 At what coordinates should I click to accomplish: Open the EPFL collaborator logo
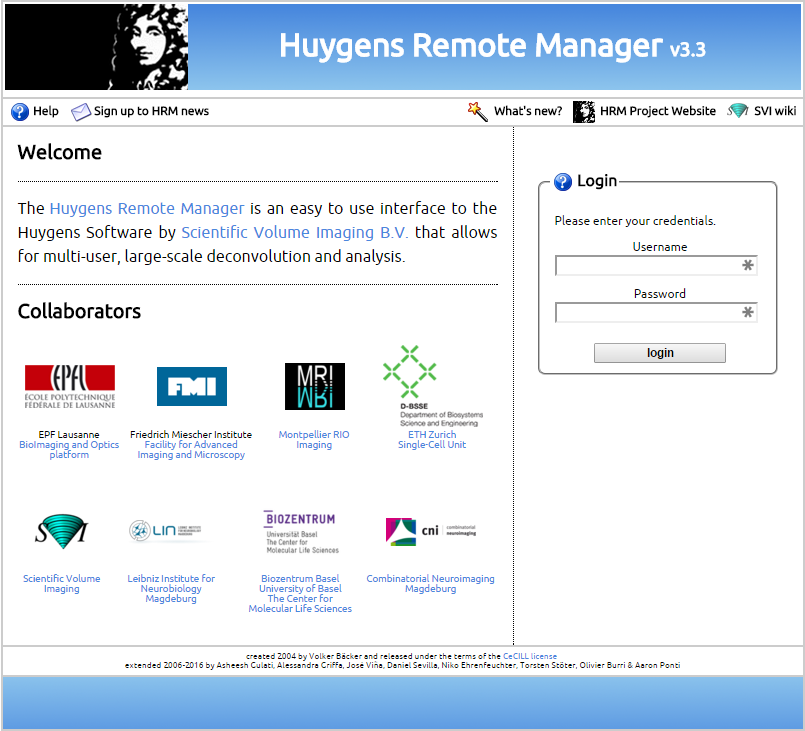[70, 387]
